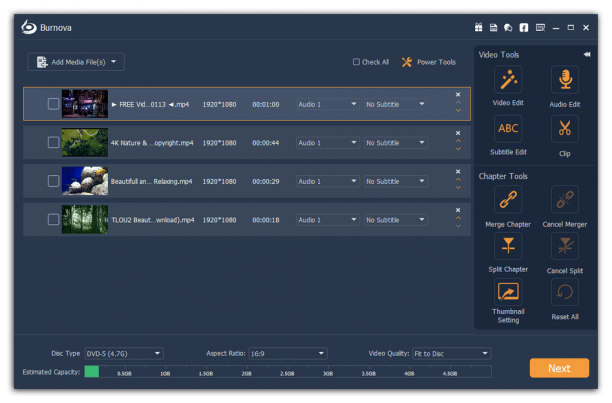Open the Disc Type DVD-5 dropdown

(124, 353)
